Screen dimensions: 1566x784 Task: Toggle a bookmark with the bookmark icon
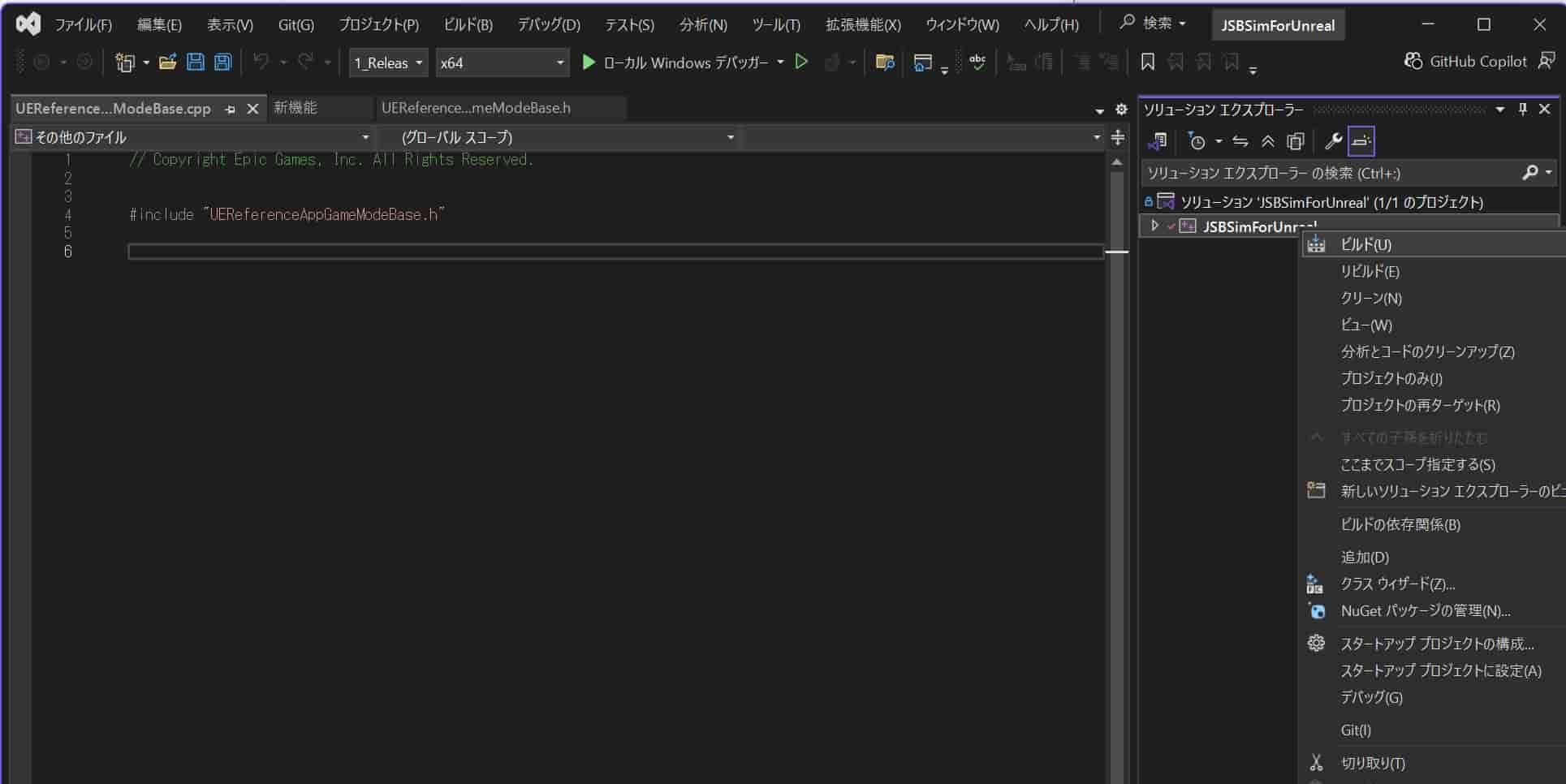pos(1148,62)
